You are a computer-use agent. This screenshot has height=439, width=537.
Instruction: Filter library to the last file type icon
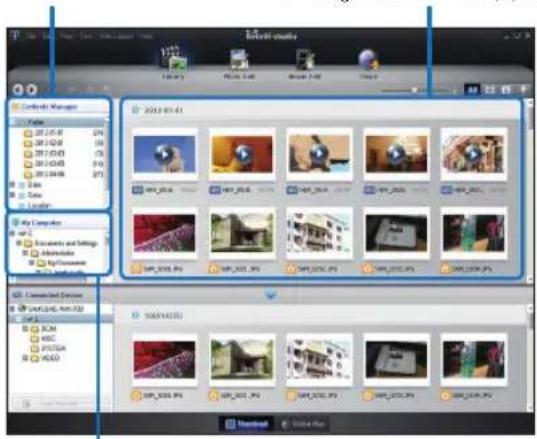click(x=523, y=90)
